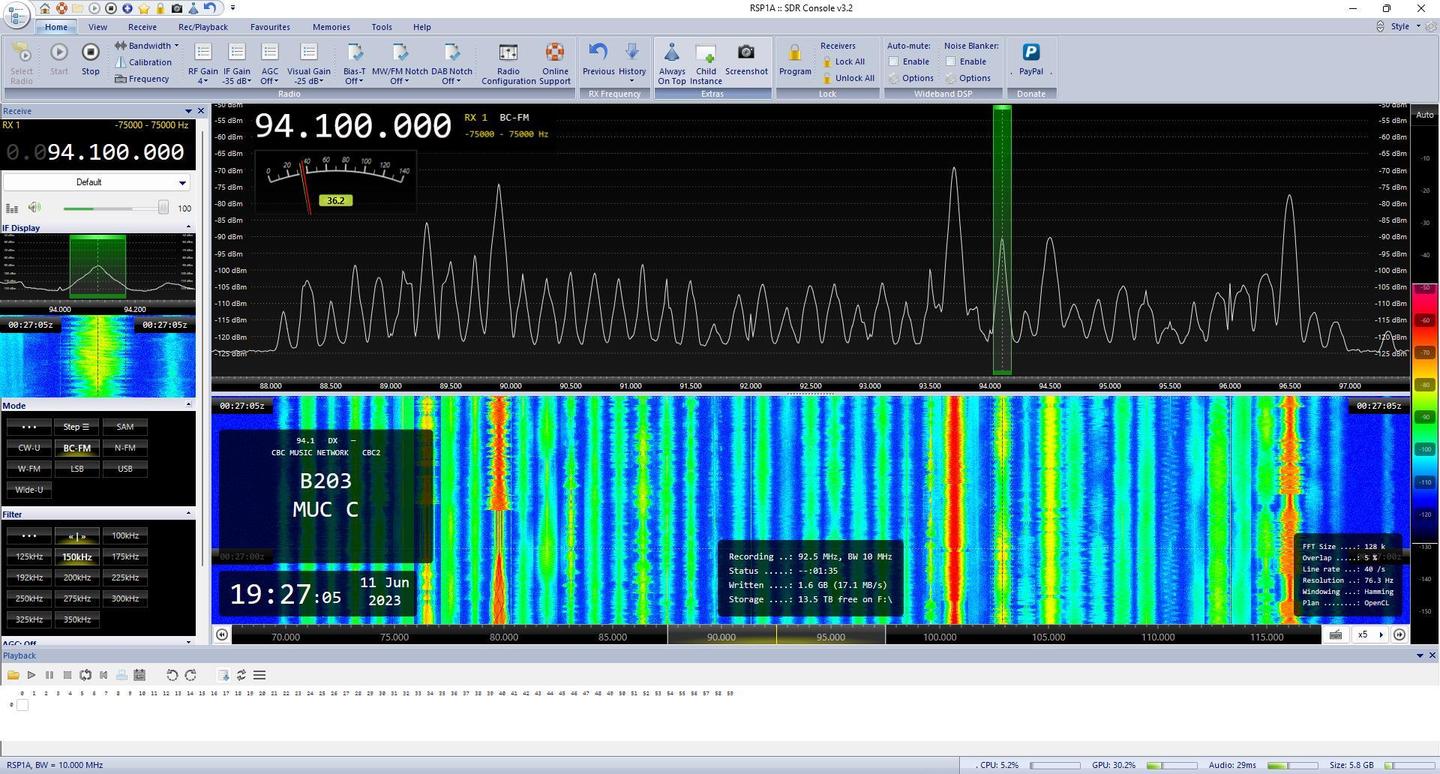
Task: Open recording file in Playback toolbar
Action: [x=14, y=675]
